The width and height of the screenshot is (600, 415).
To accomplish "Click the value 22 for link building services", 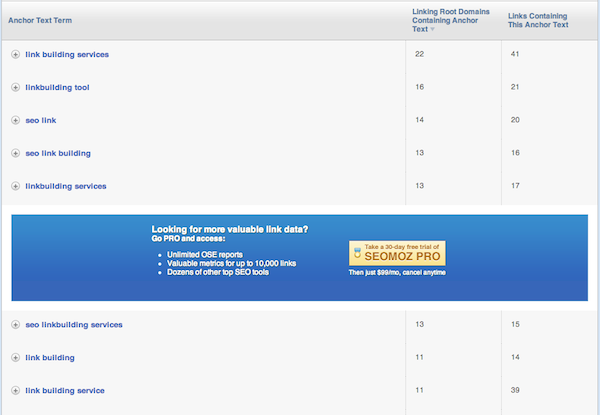I will pos(419,54).
